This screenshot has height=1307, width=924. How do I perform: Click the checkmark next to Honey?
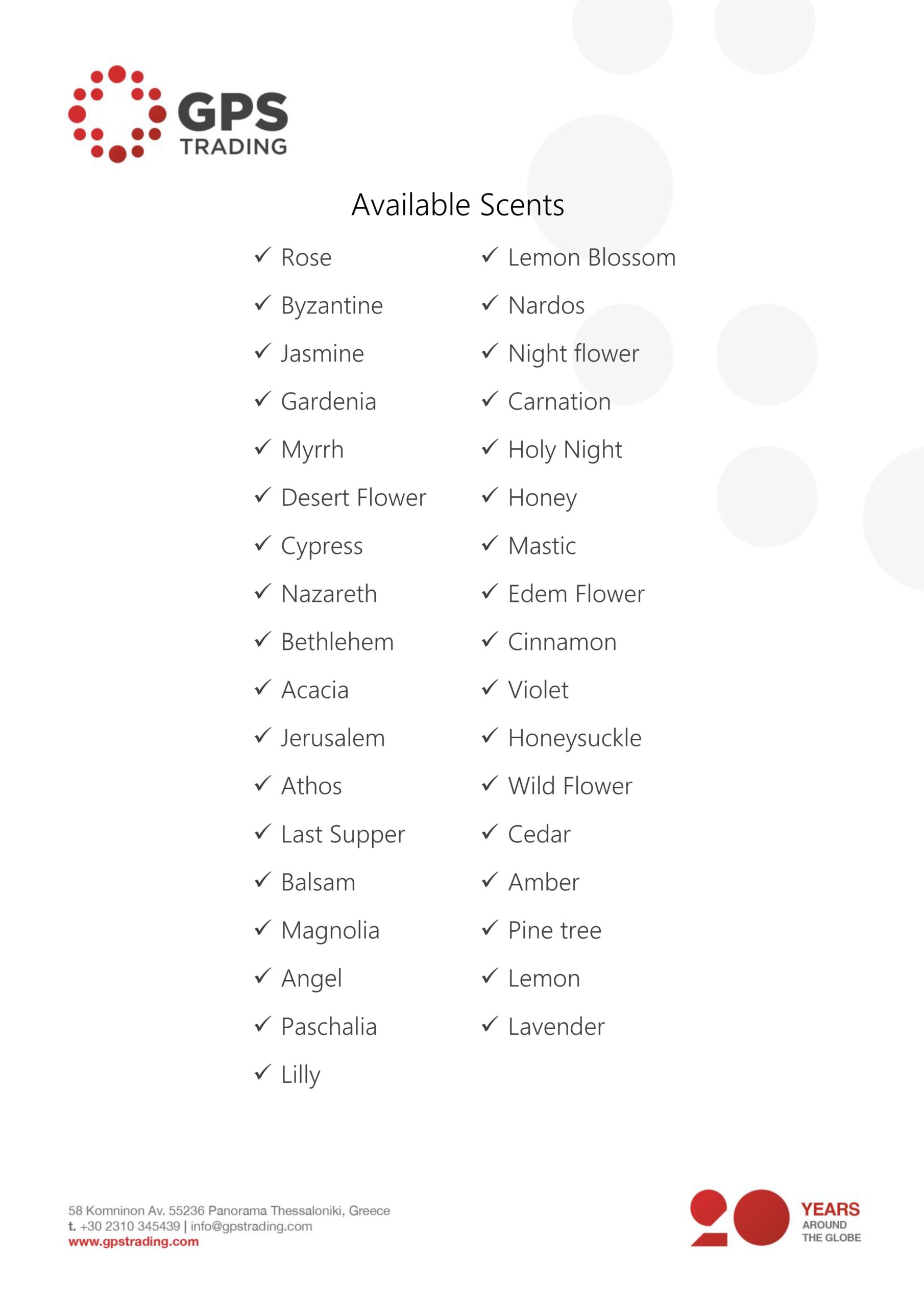coord(490,495)
